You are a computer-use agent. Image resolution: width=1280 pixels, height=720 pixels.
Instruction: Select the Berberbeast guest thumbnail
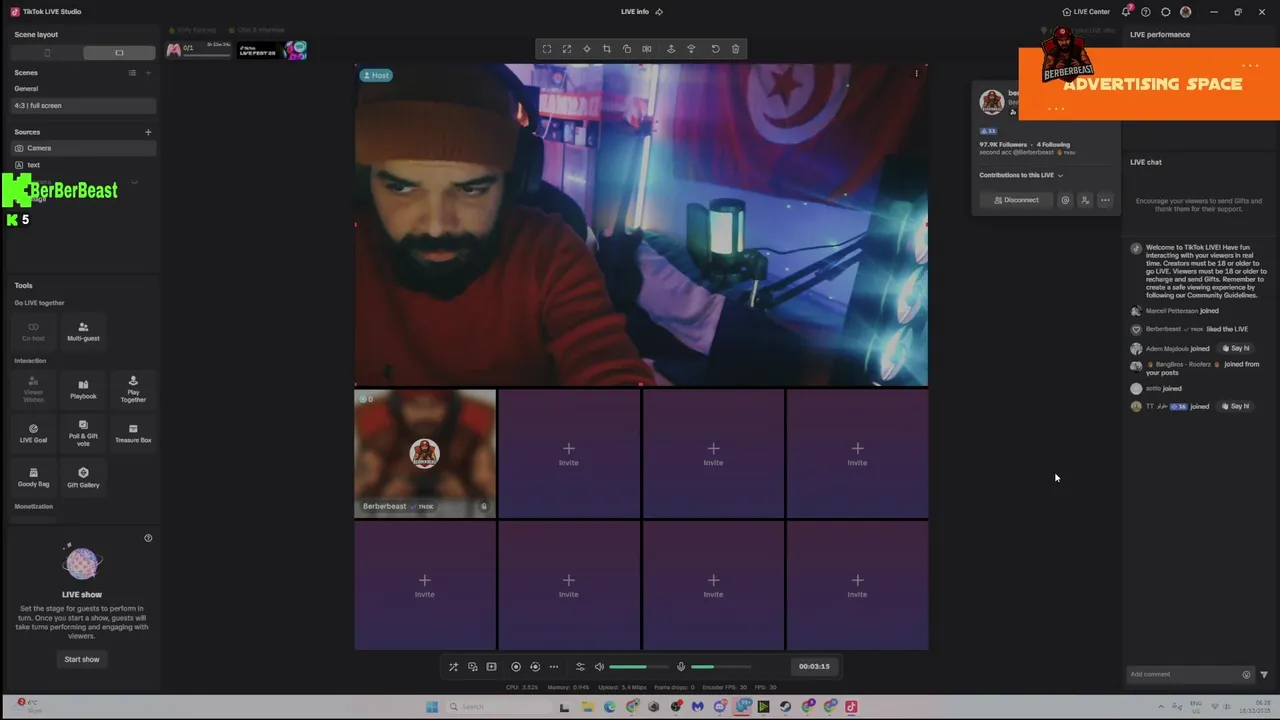pos(425,454)
